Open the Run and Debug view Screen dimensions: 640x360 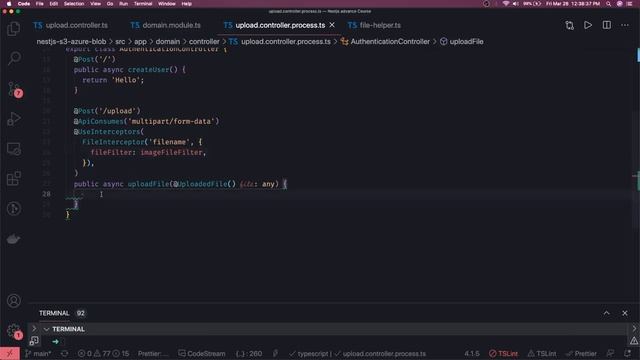13,119
